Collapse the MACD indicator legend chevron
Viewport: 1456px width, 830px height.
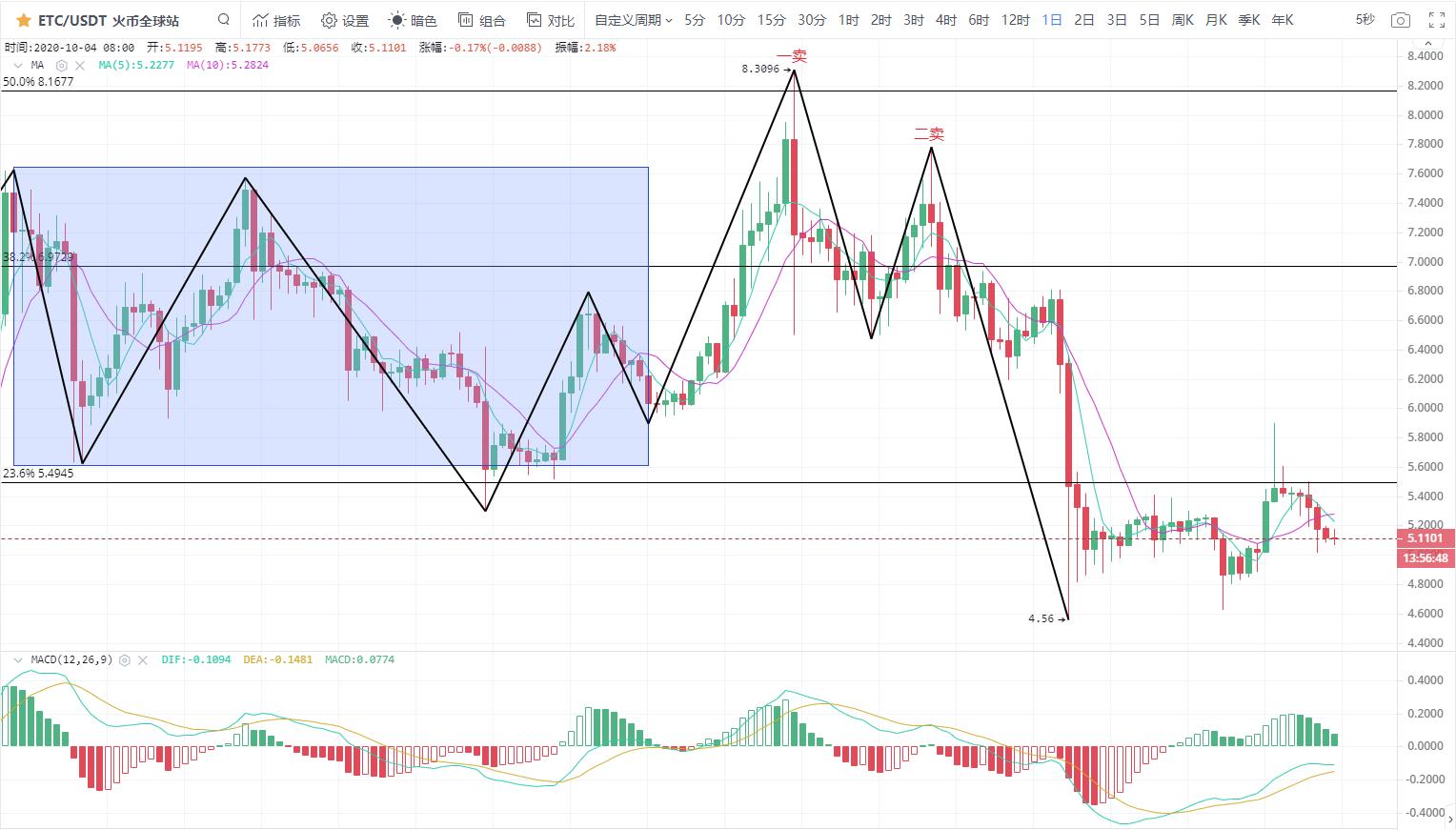[18, 659]
